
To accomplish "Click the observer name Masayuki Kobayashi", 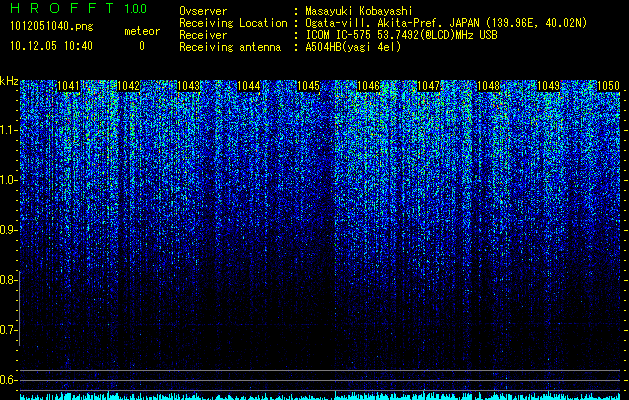I will coord(359,11).
